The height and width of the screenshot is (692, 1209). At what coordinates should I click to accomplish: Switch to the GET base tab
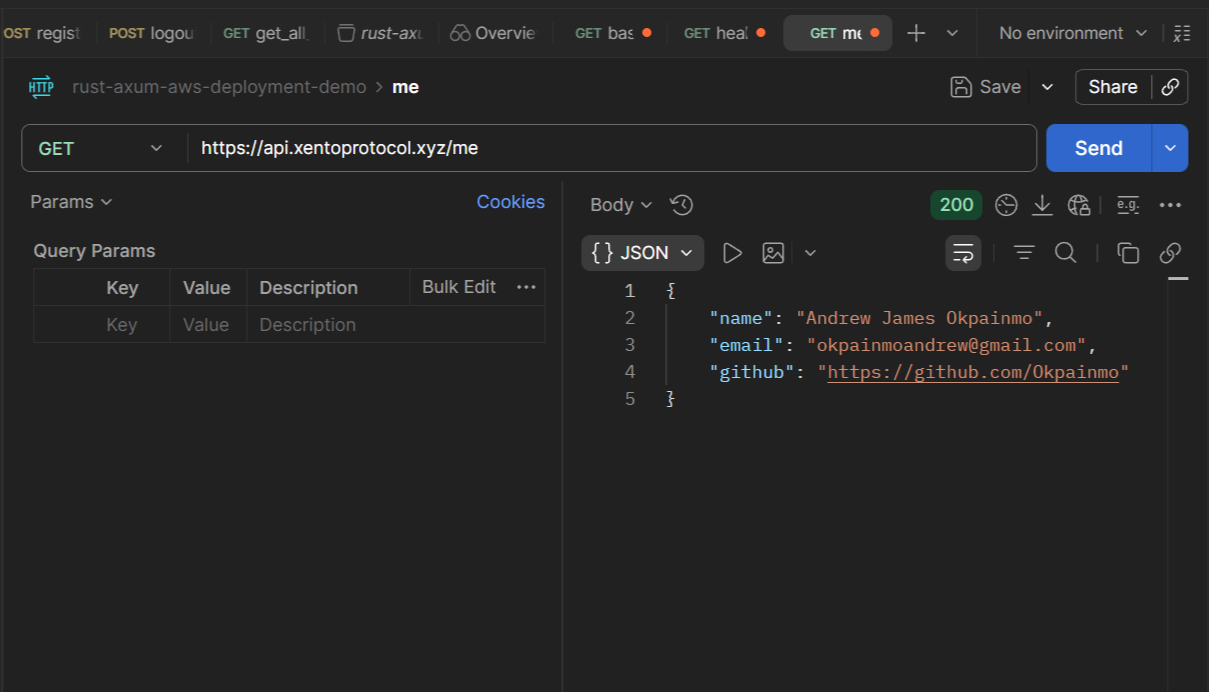611,33
